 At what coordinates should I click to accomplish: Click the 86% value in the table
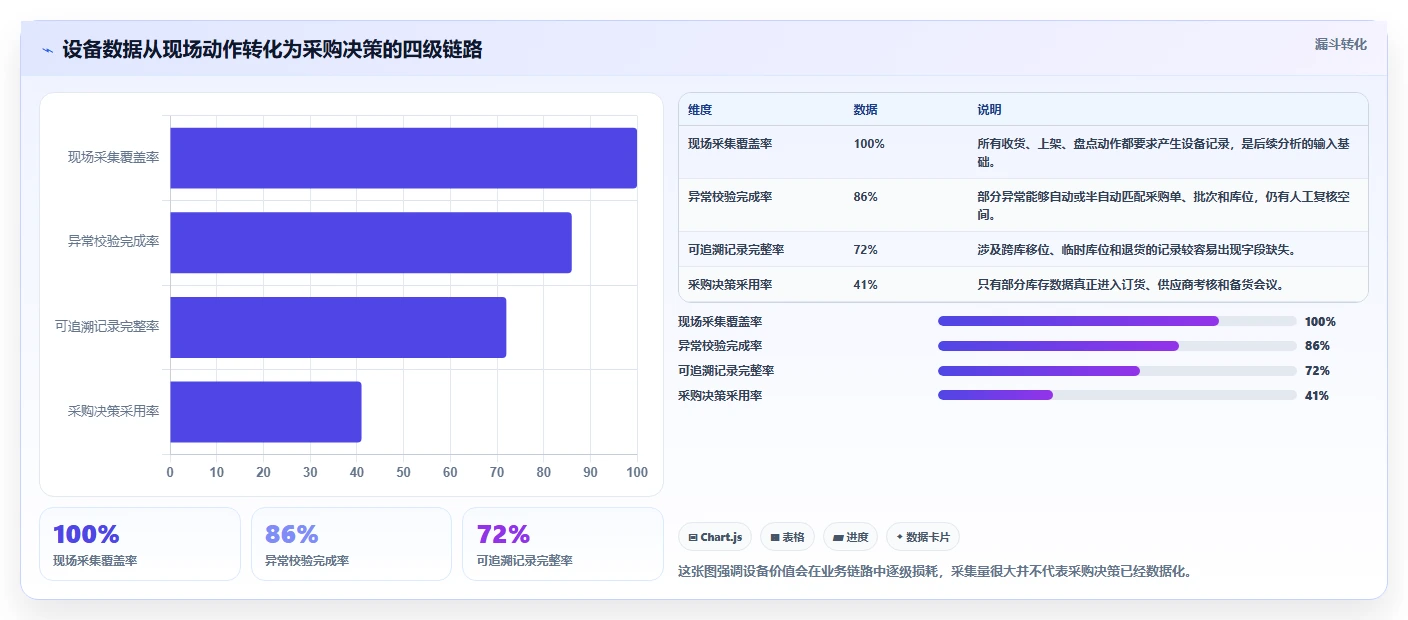tap(866, 197)
